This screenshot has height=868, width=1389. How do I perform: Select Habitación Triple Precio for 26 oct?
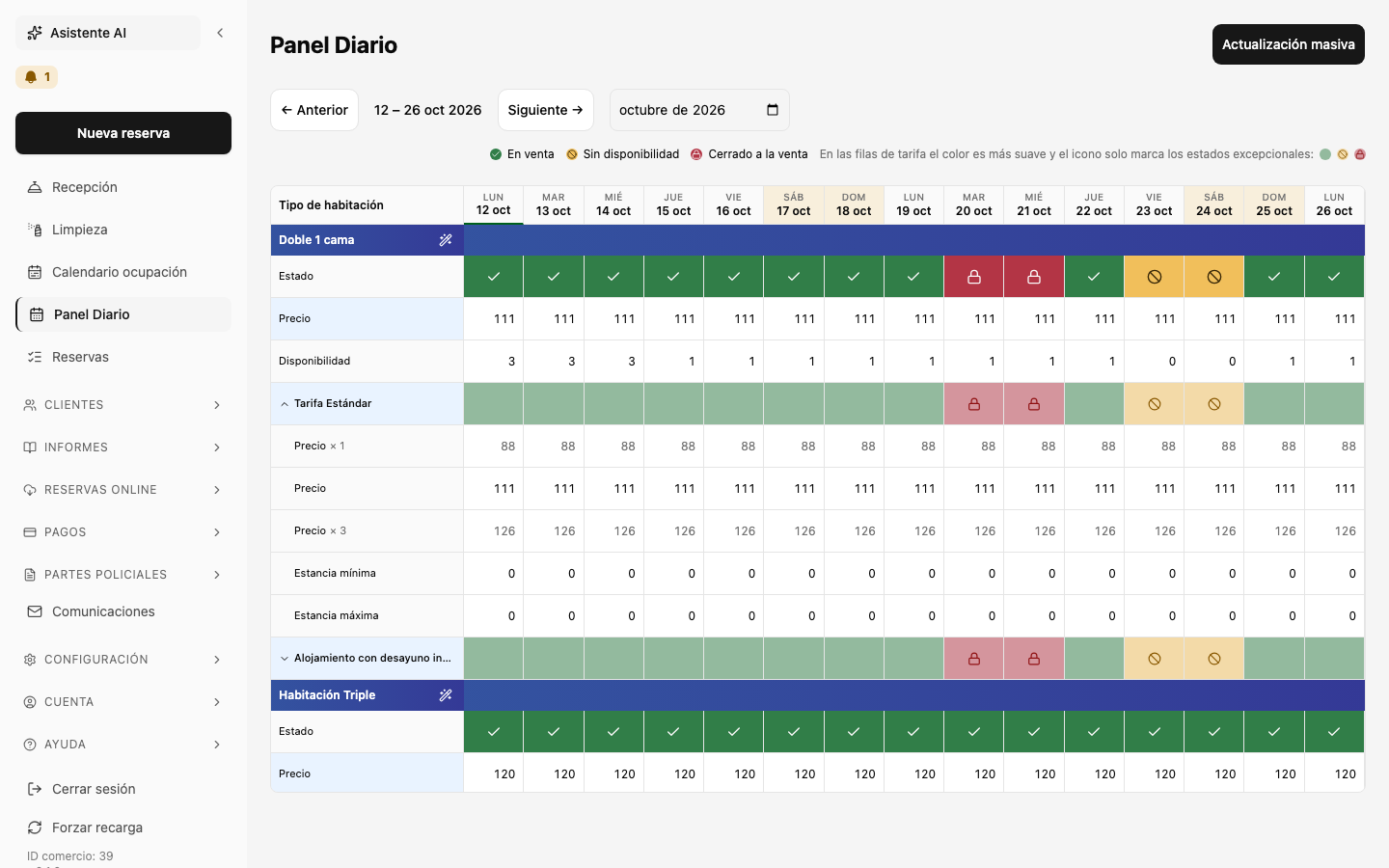click(1334, 773)
